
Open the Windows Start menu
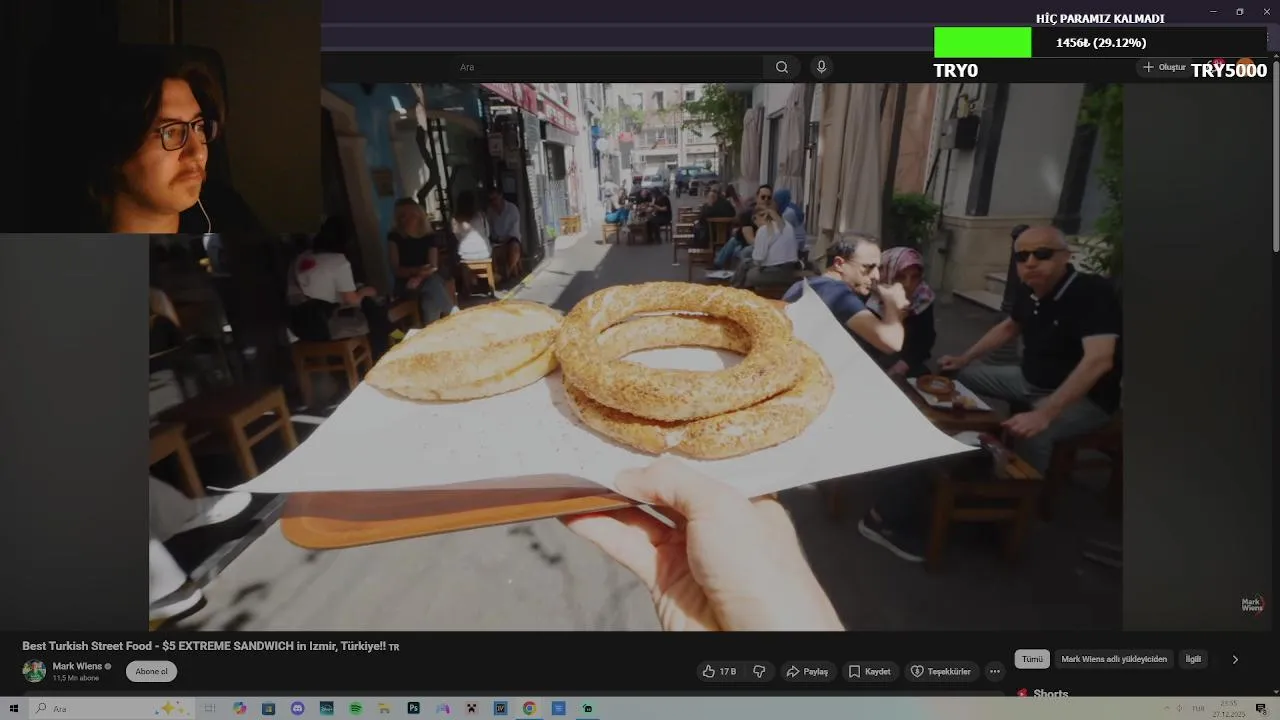pos(14,709)
